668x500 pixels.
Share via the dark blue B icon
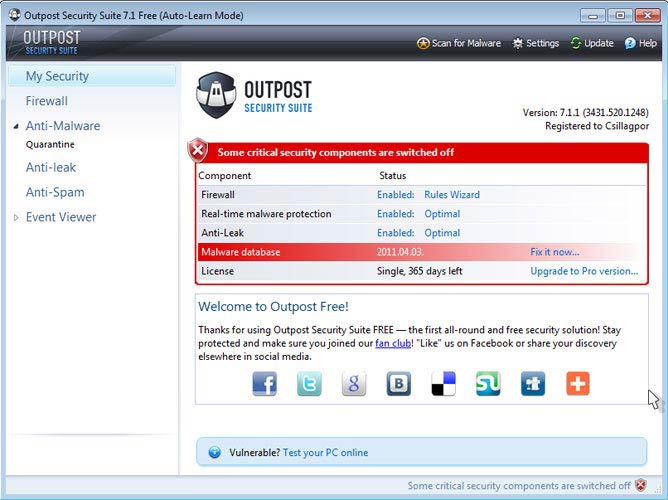(399, 384)
